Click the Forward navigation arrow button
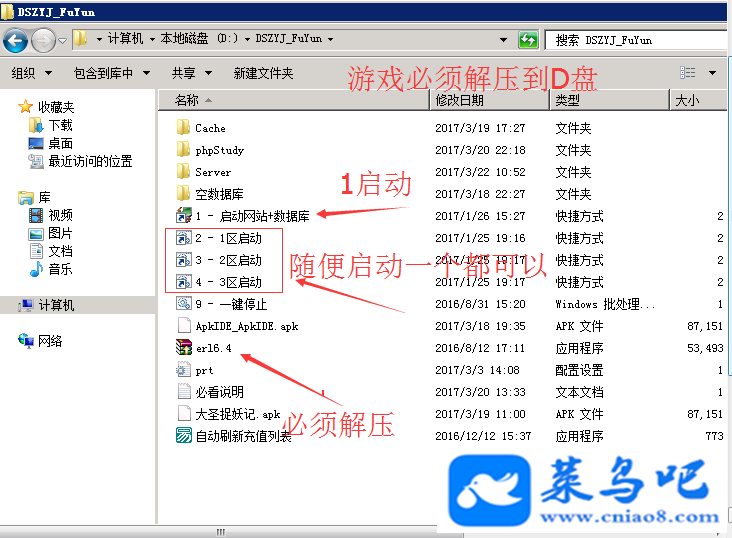The image size is (732, 538). (x=43, y=41)
